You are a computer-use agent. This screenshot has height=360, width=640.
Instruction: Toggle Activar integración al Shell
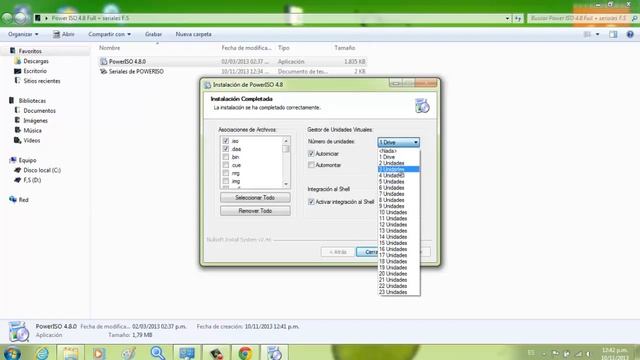point(311,202)
